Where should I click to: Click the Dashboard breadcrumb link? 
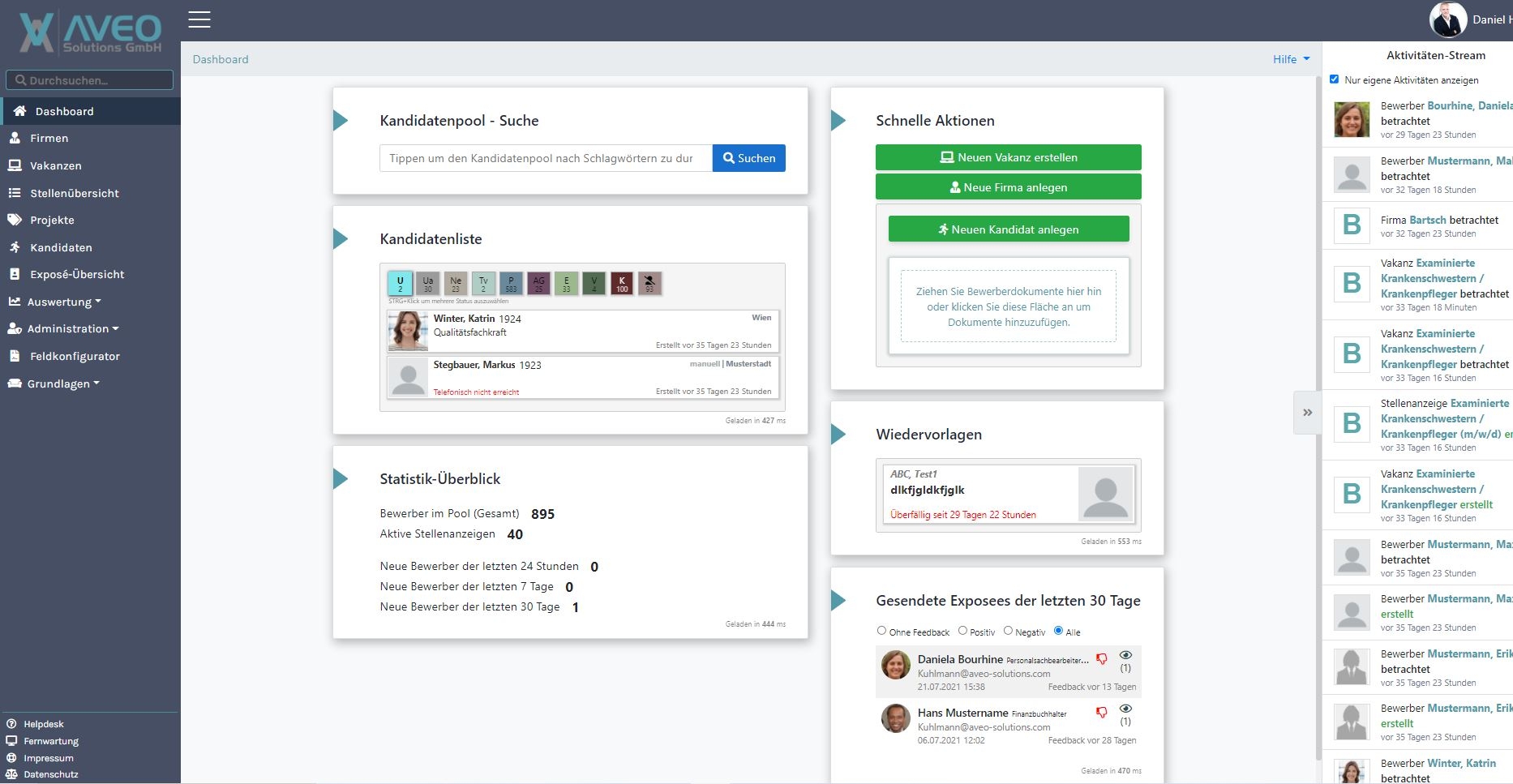pos(221,59)
